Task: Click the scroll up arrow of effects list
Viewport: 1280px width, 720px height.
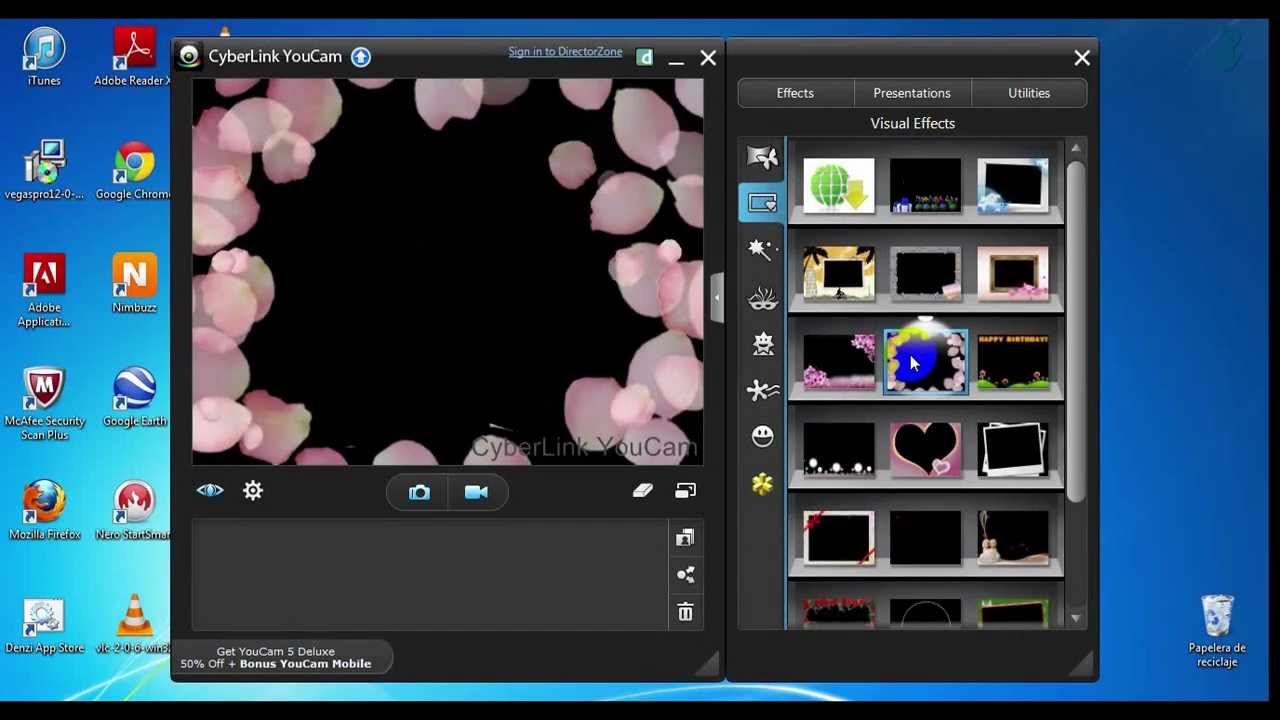Action: (x=1076, y=149)
